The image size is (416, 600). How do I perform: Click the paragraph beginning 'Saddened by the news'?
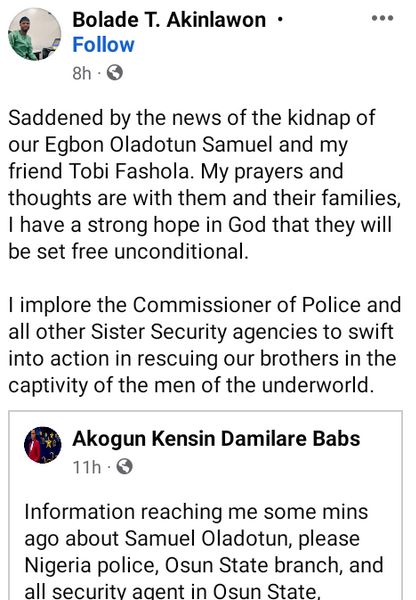point(205,184)
